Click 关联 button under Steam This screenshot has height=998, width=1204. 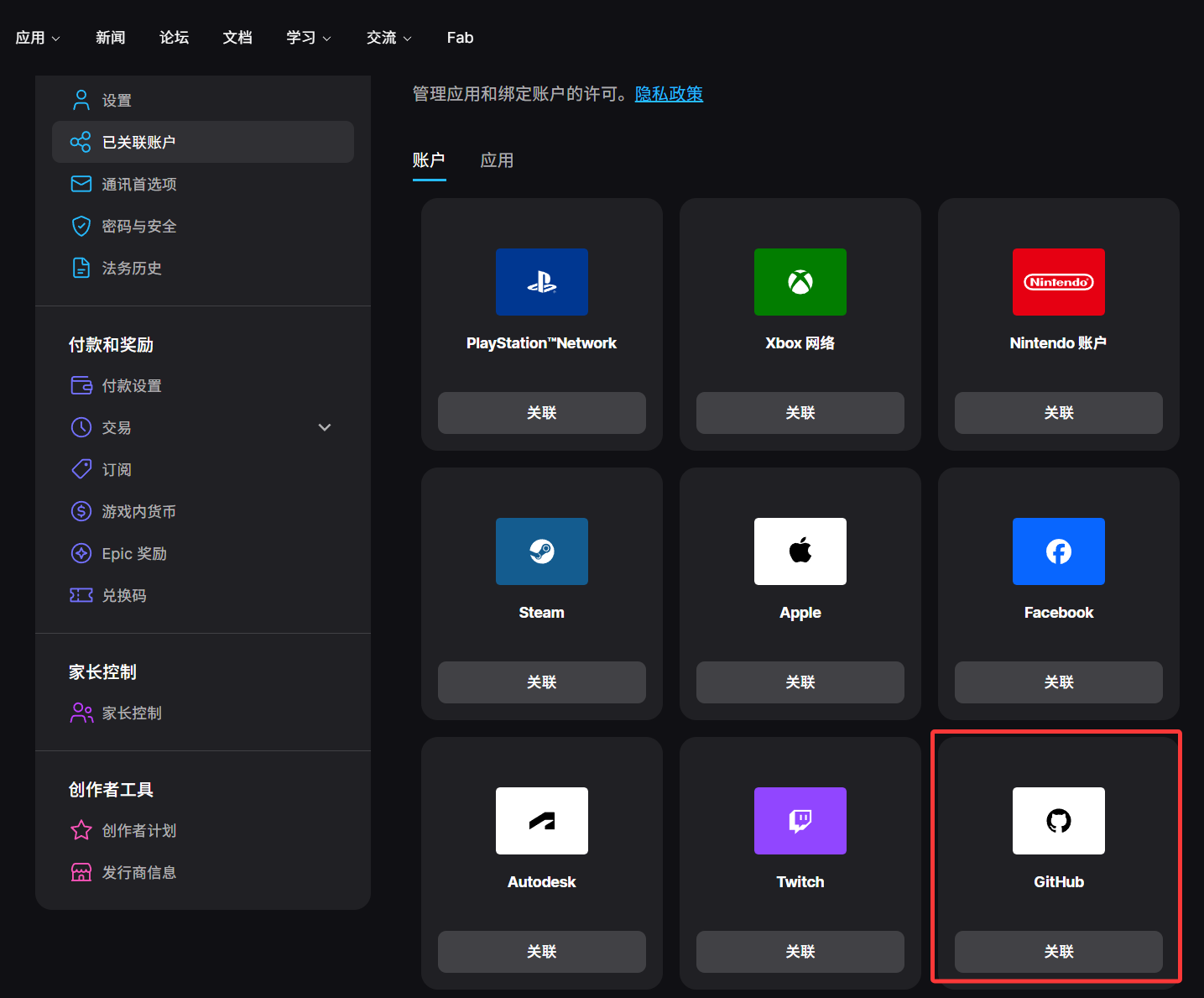[542, 682]
